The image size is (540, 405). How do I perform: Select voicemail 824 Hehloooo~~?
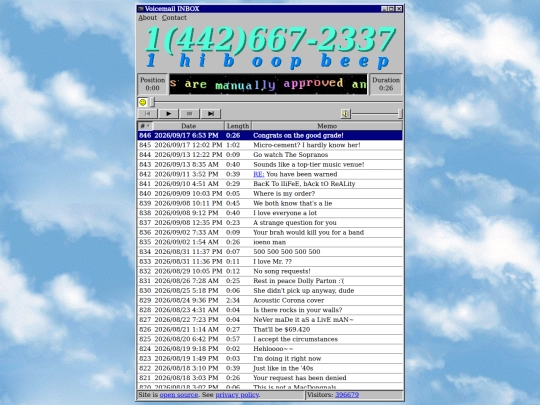pos(270,349)
